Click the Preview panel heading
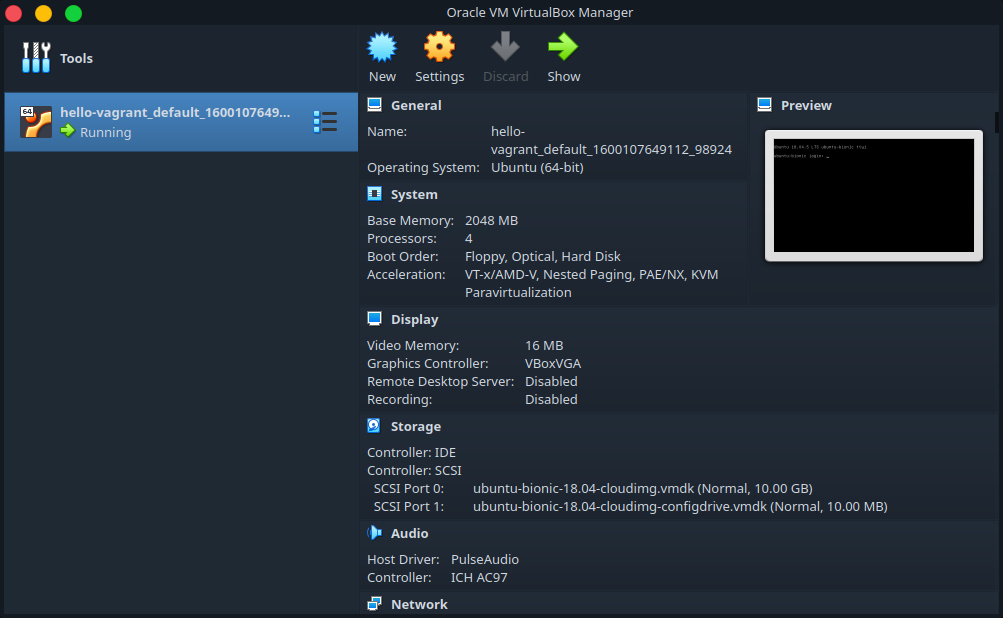 click(x=806, y=106)
